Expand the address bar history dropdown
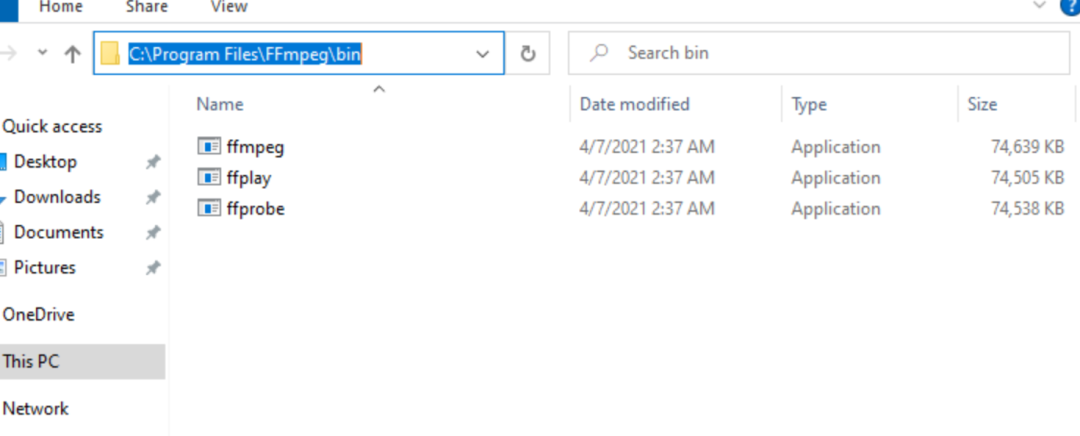1080x436 pixels. [x=483, y=54]
